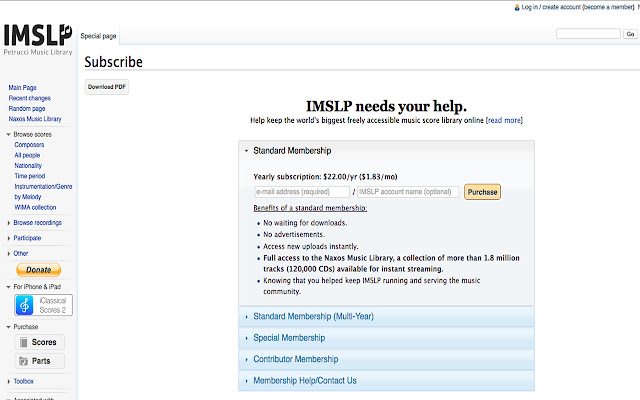Click the Subscribe page heading
Image resolution: width=640 pixels, height=400 pixels.
pyautogui.click(x=113, y=62)
